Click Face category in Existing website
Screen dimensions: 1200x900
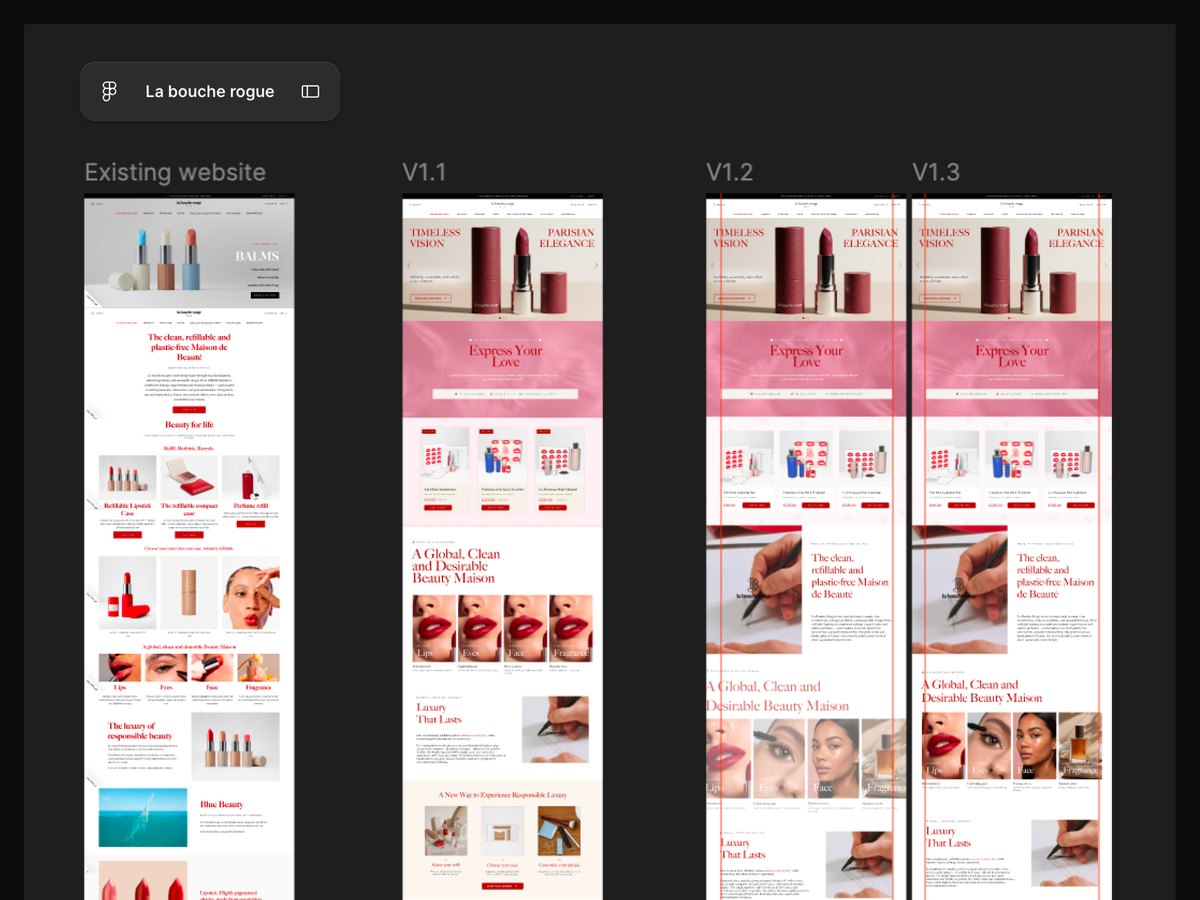[212, 669]
